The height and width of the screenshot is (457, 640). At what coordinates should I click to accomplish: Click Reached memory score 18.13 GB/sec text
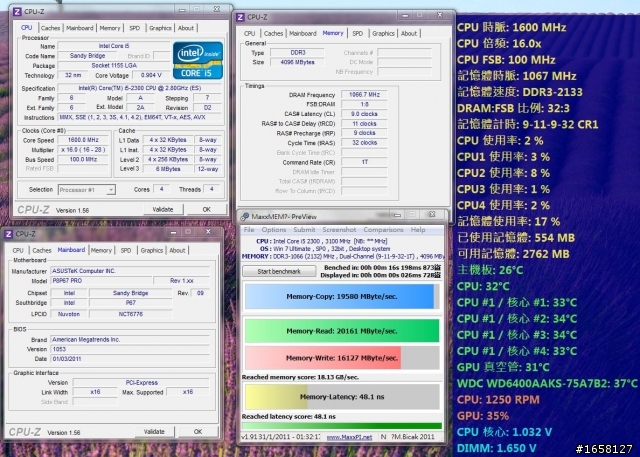(300, 377)
